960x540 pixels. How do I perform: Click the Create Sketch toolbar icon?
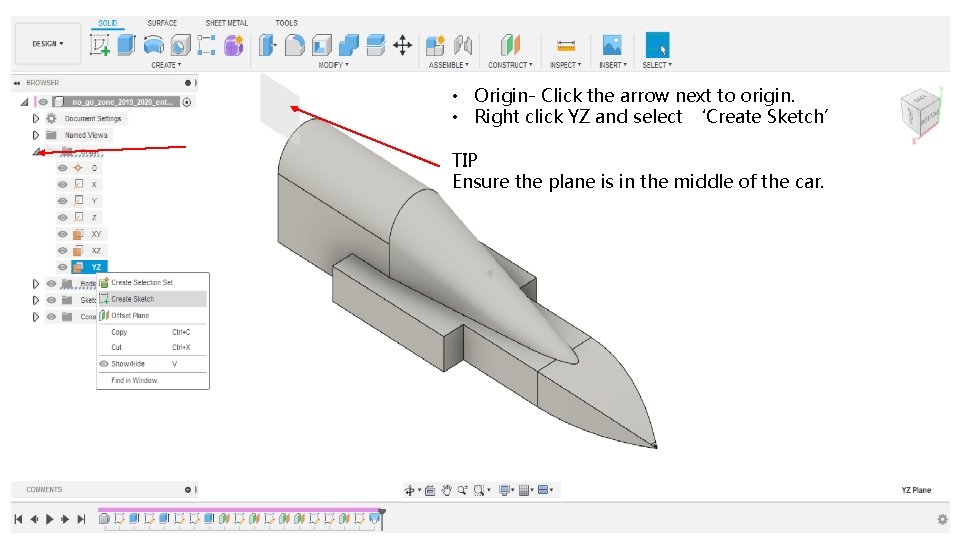[x=100, y=45]
